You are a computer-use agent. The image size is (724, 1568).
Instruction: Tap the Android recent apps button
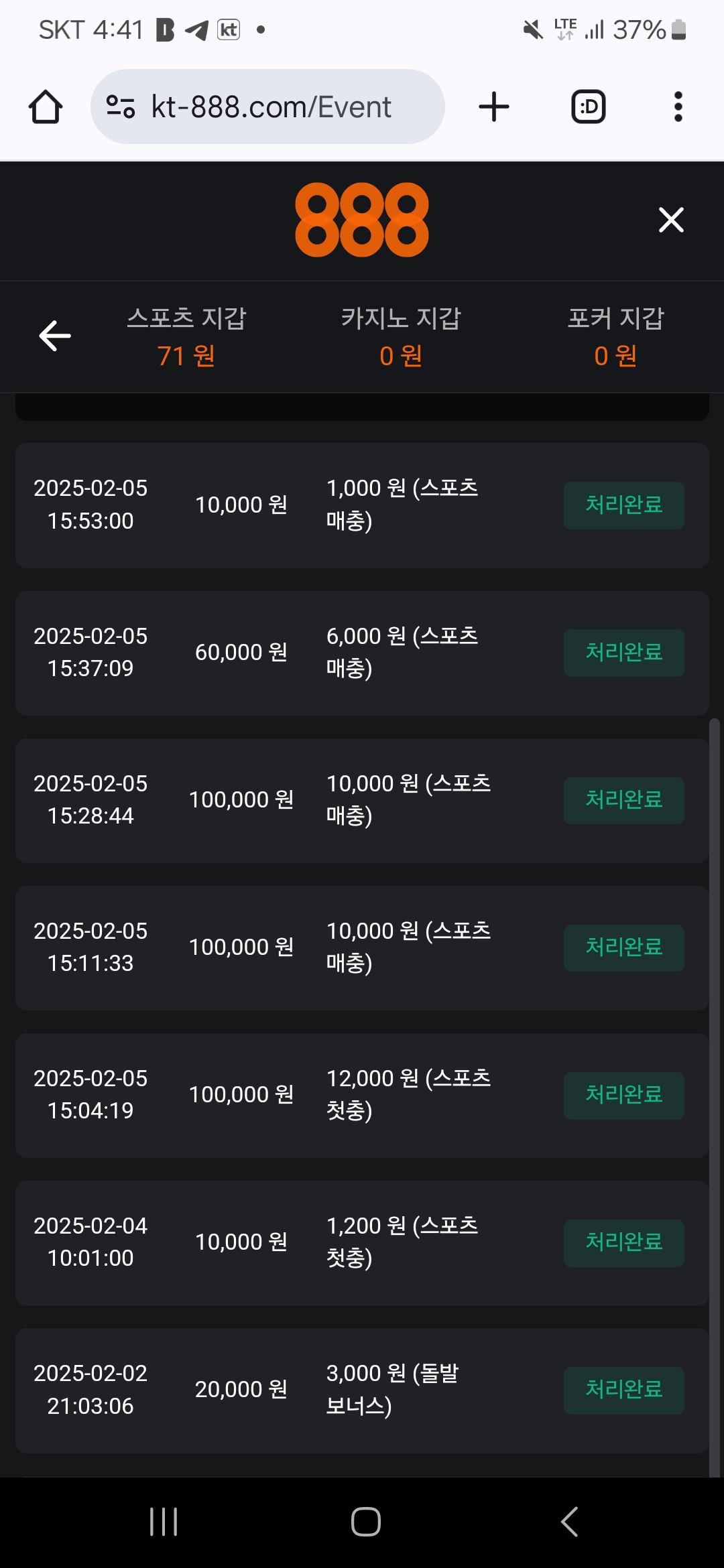click(x=164, y=1522)
